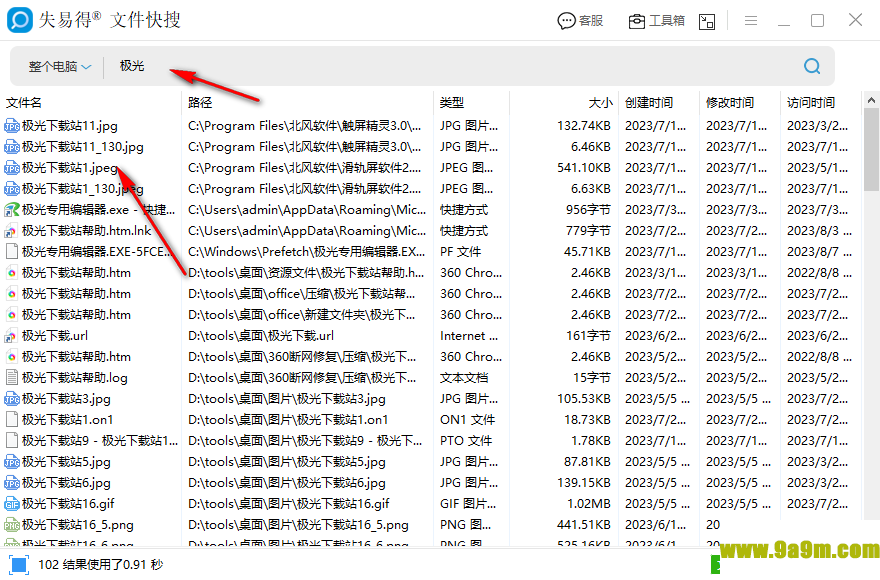Click path C:\Windows\Prefetch\极光专用编辑器
This screenshot has height=580, width=880.
[306, 252]
